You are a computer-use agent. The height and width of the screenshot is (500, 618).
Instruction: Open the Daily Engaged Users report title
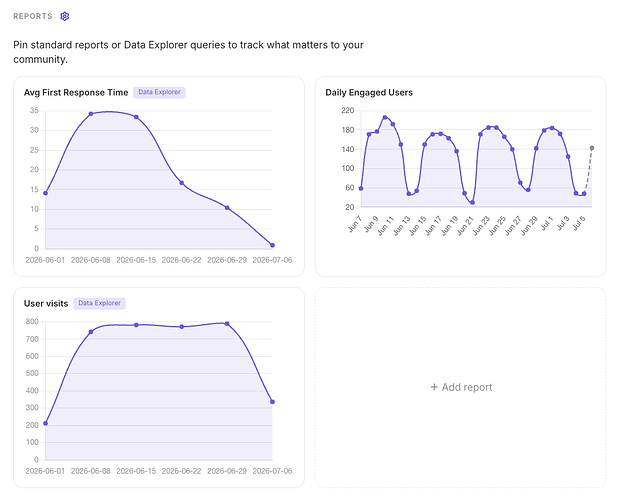369,93
